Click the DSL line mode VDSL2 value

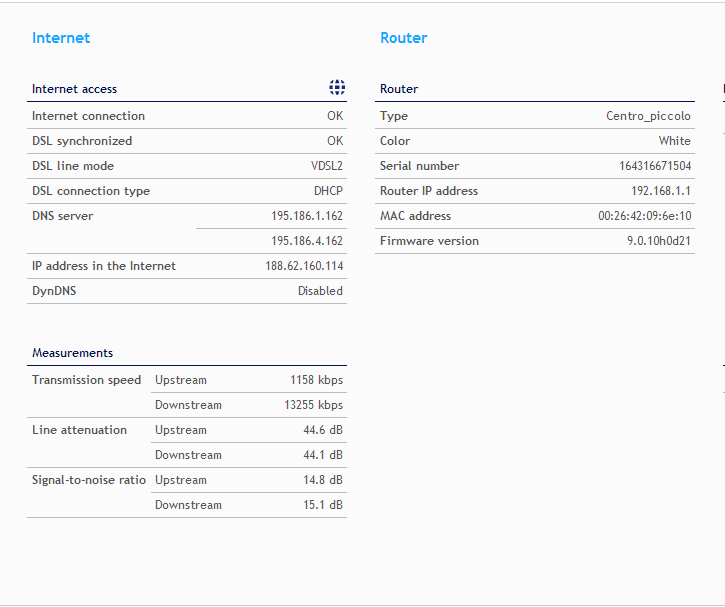(x=326, y=166)
